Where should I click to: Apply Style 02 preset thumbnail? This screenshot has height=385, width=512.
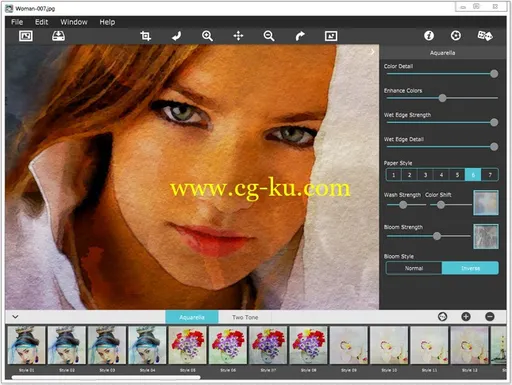point(67,345)
